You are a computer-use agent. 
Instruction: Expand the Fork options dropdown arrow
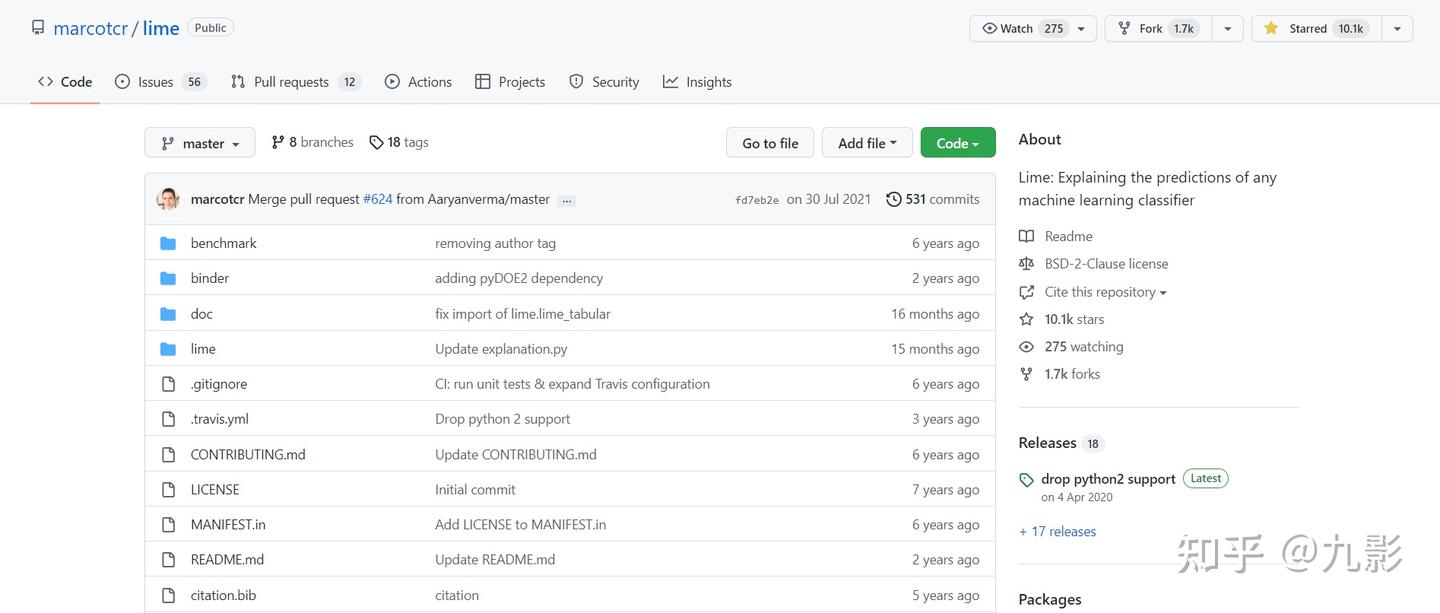tap(1228, 29)
